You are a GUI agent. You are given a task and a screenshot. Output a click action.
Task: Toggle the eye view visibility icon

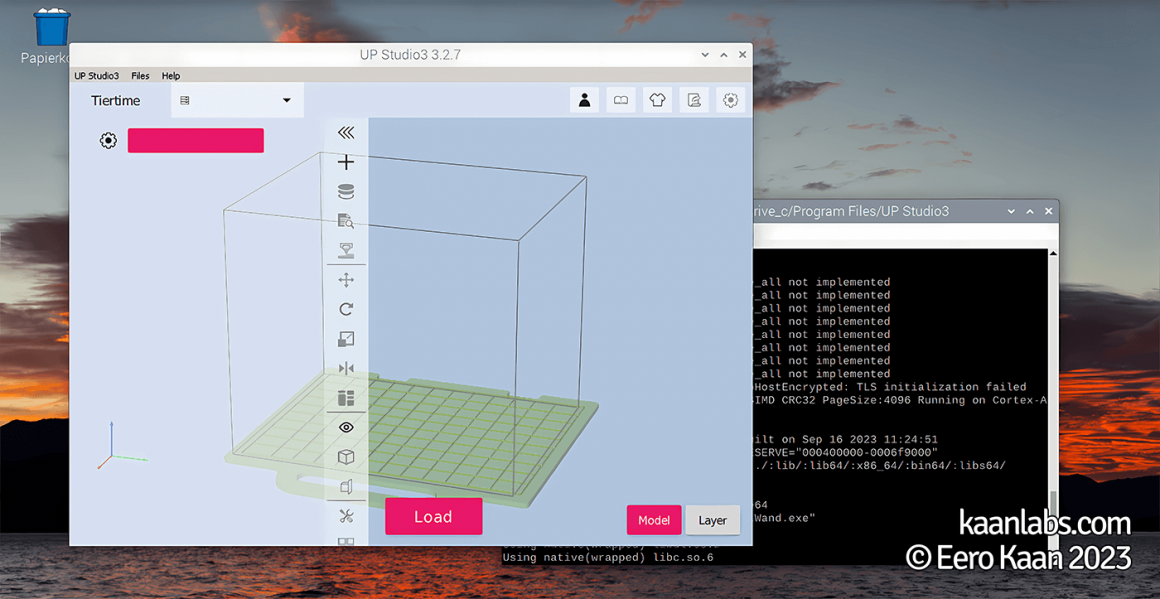tap(346, 428)
